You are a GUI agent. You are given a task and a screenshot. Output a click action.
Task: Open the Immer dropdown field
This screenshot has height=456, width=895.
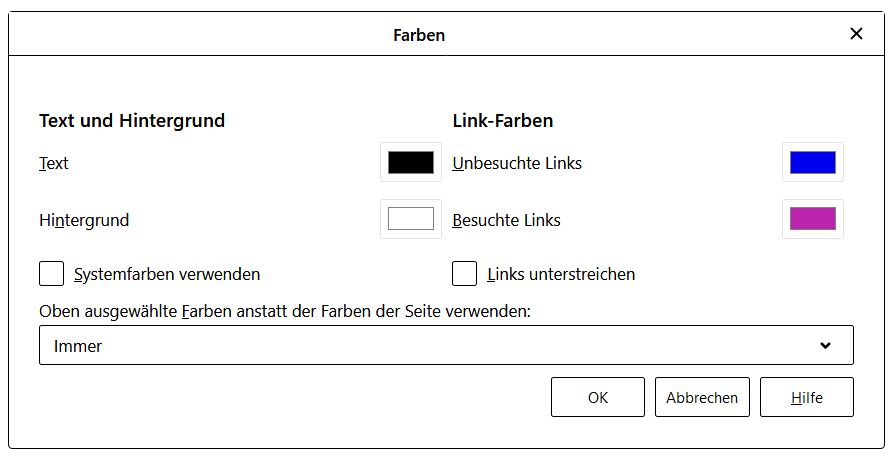pyautogui.click(x=430, y=346)
